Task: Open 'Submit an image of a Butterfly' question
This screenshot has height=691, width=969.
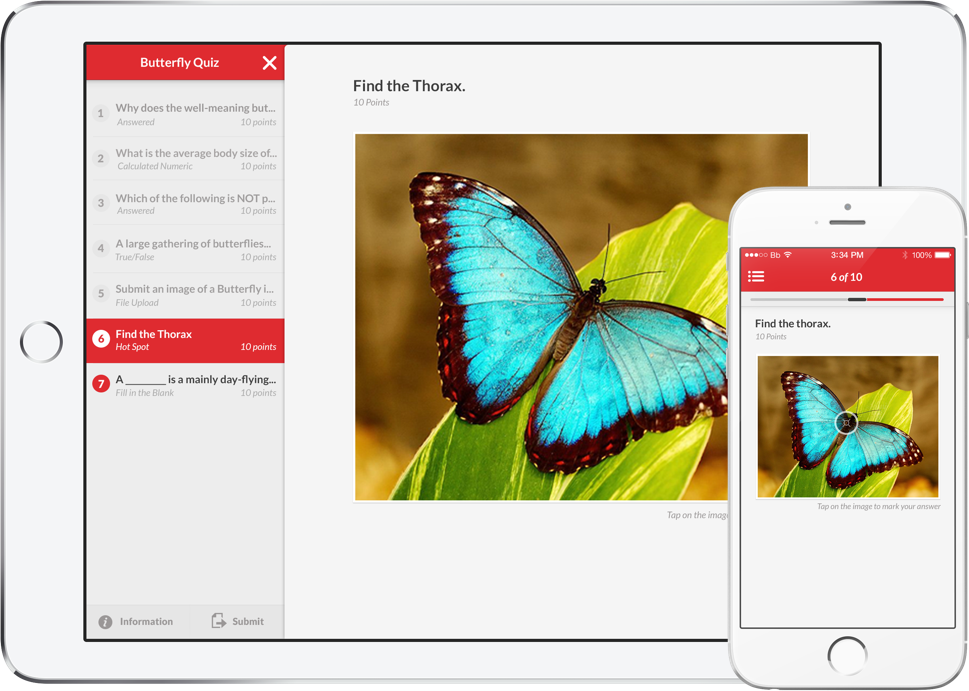Action: pyautogui.click(x=195, y=295)
